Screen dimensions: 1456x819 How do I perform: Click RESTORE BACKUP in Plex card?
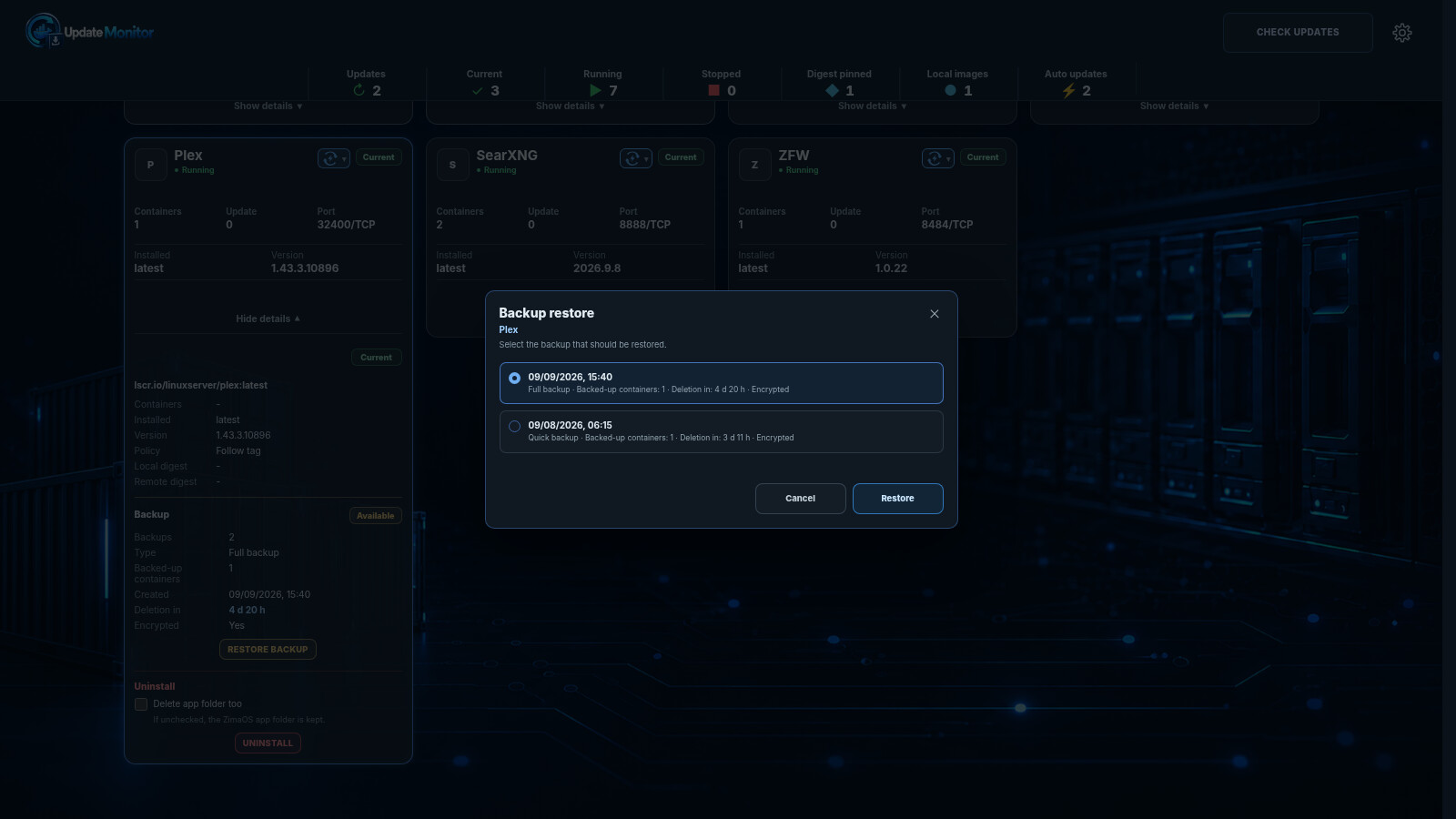coord(268,650)
